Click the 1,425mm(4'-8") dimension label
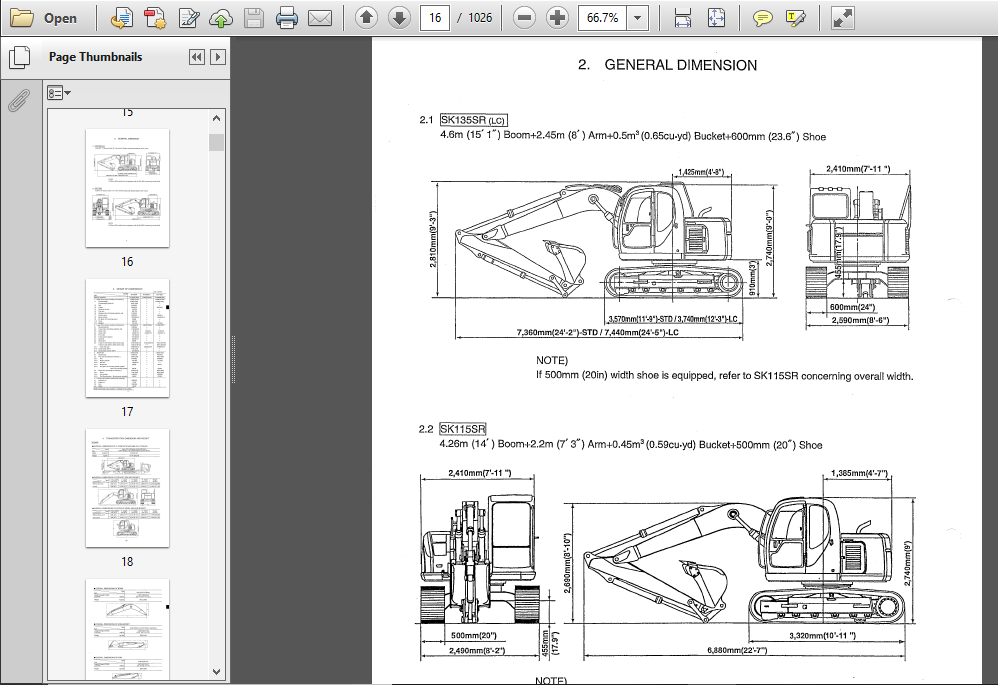Image resolution: width=998 pixels, height=685 pixels. coord(700,172)
